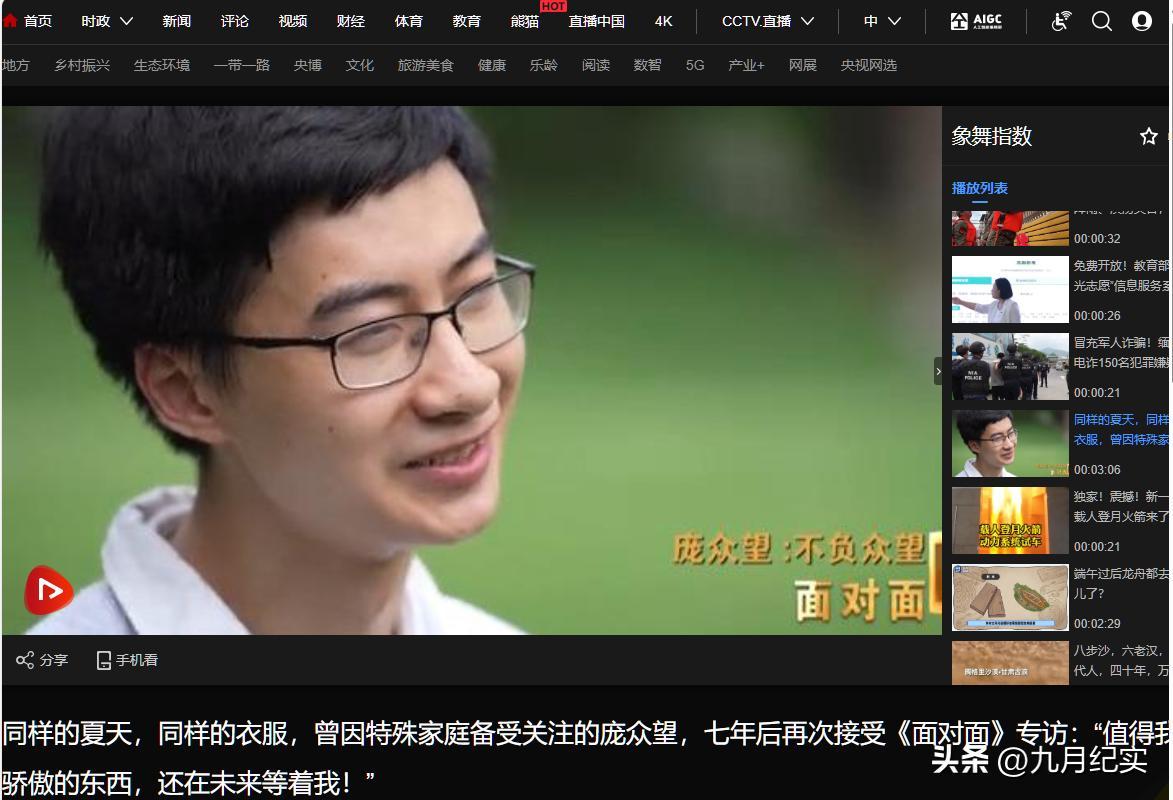1173x800 pixels.
Task: Collapse the playlist side panel arrow
Action: [938, 371]
